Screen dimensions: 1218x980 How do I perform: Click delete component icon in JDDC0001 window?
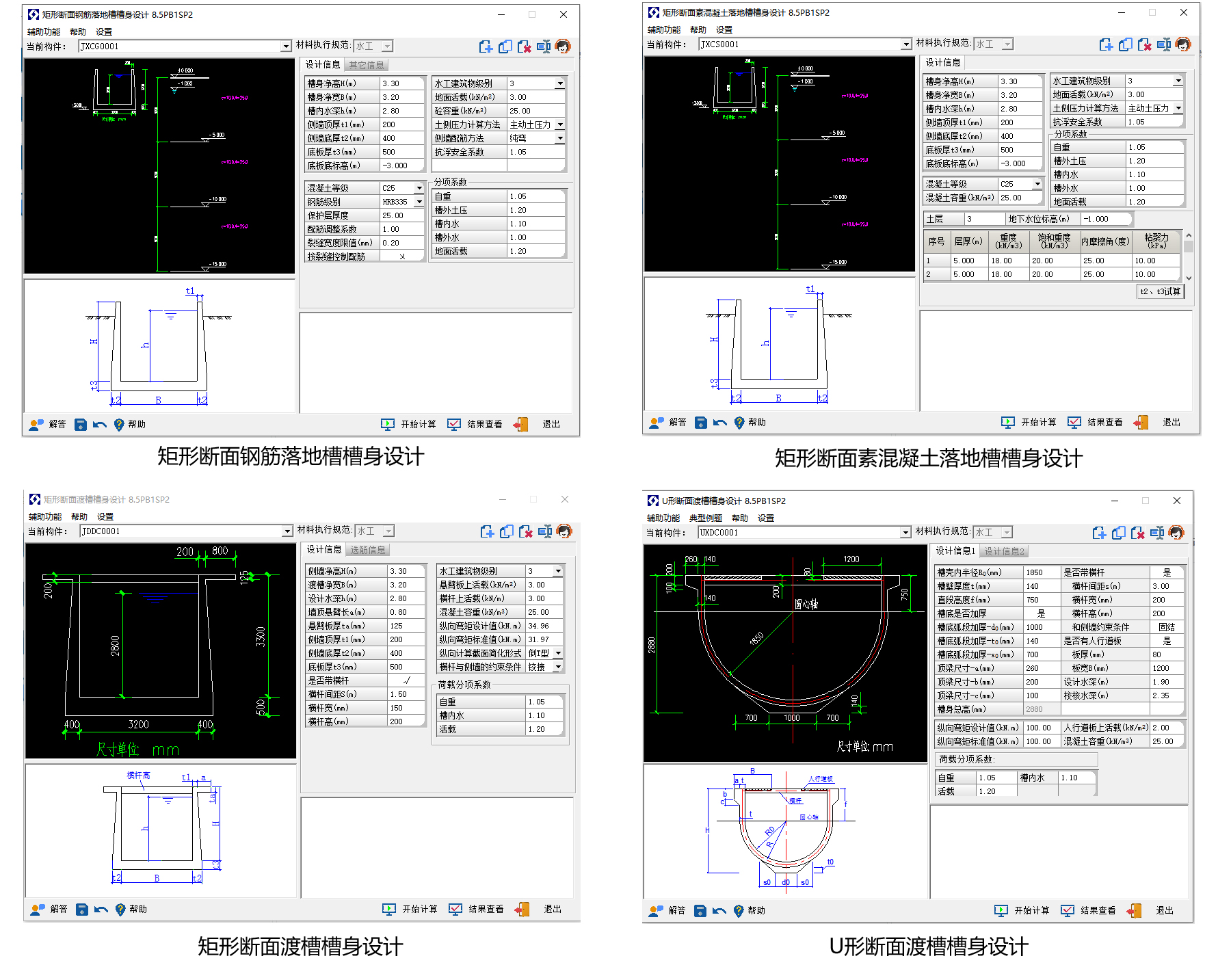click(x=525, y=531)
